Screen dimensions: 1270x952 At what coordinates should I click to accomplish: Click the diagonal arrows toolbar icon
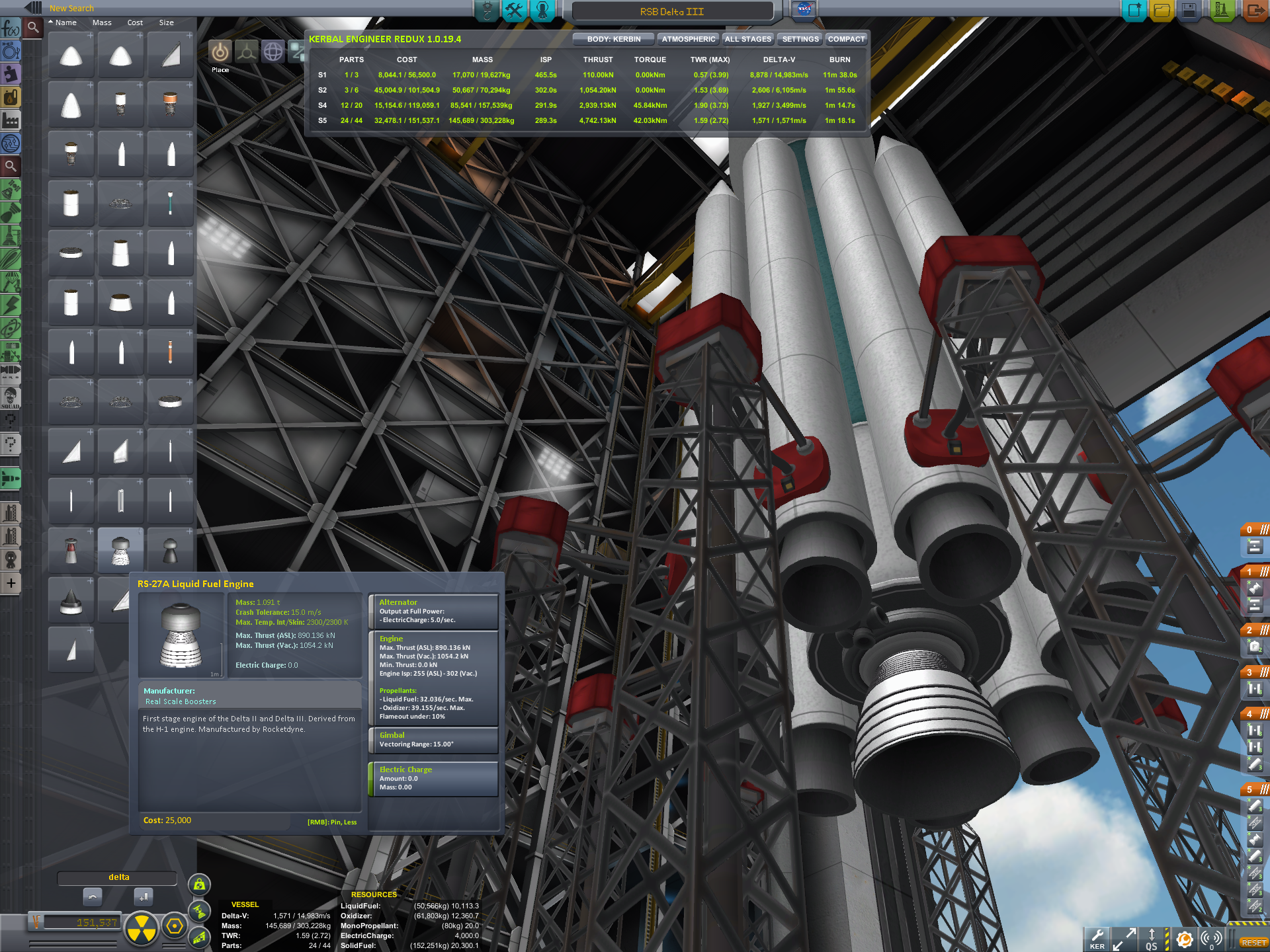point(1124,939)
